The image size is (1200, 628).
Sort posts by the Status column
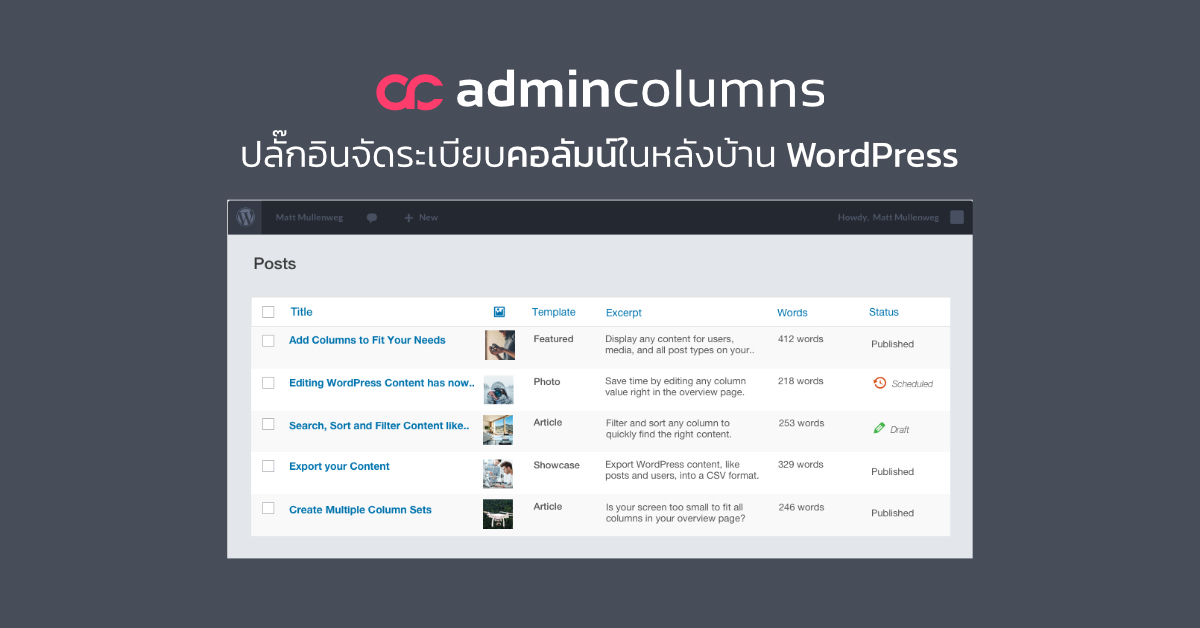883,311
